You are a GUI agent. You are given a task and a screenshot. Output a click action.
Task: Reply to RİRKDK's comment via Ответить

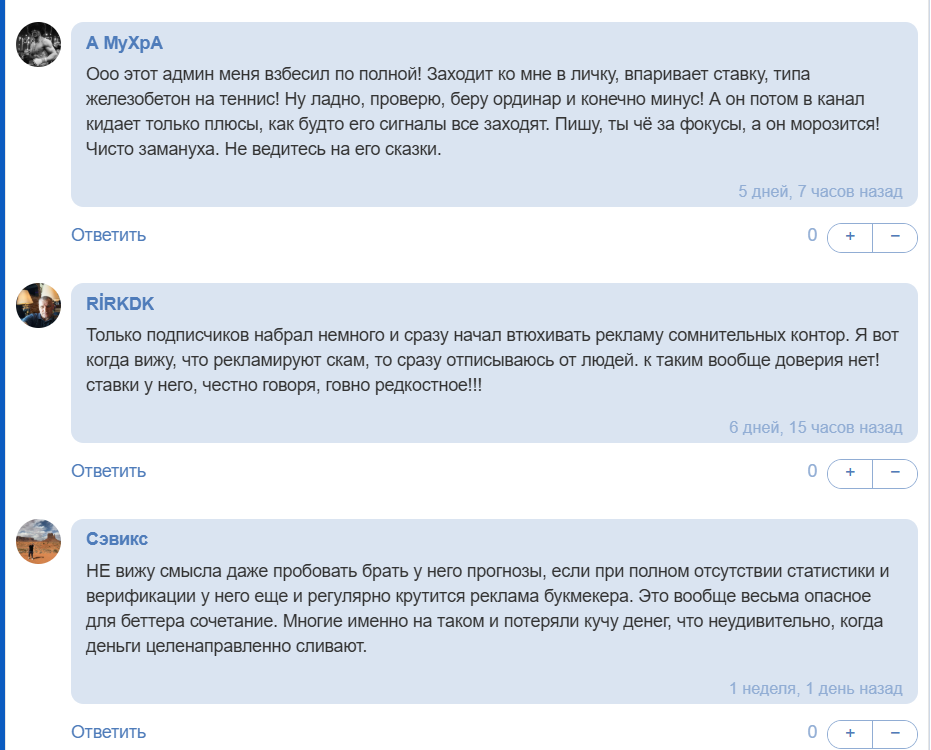coord(108,471)
